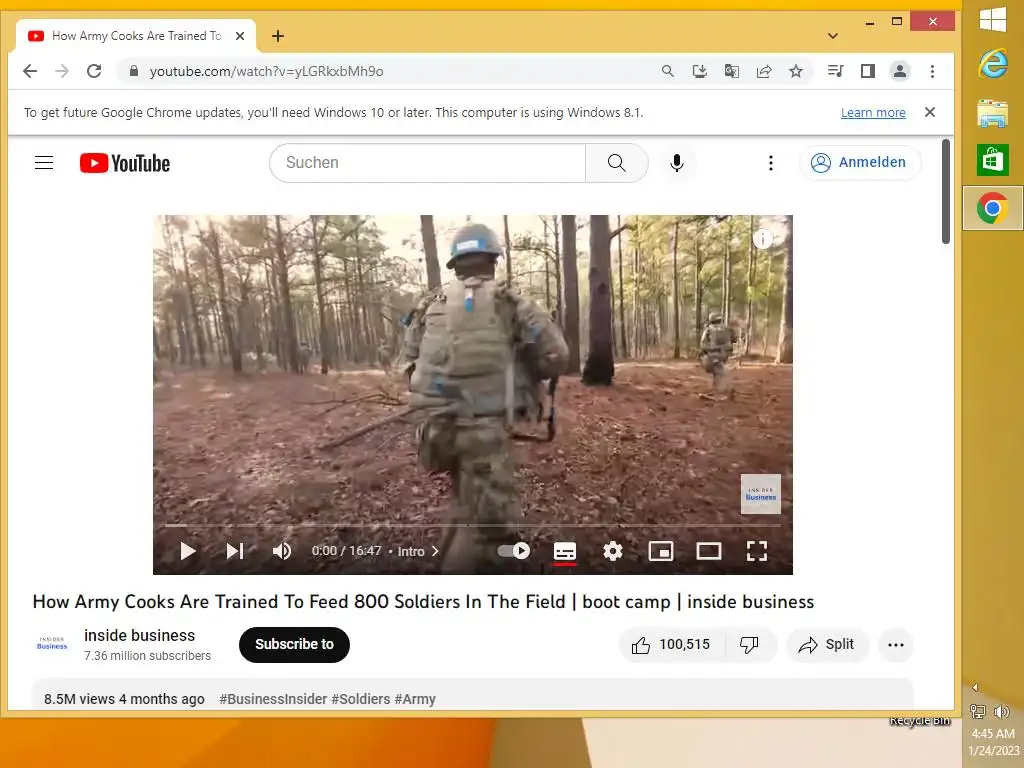Switch to theater mode
This screenshot has width=1024, height=768.
click(x=709, y=551)
